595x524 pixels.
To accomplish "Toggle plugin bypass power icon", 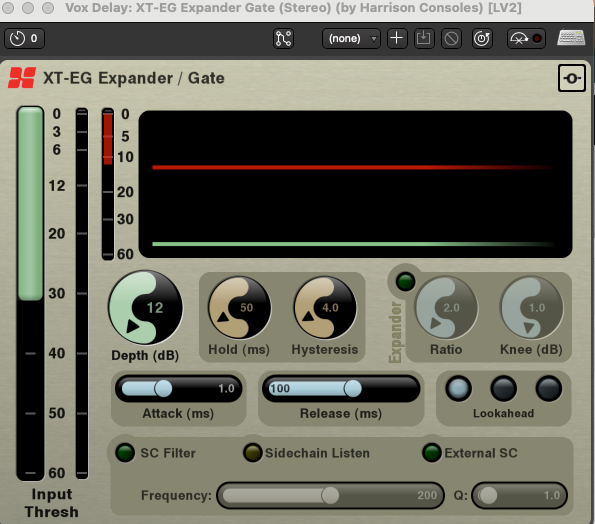I will pos(482,38).
